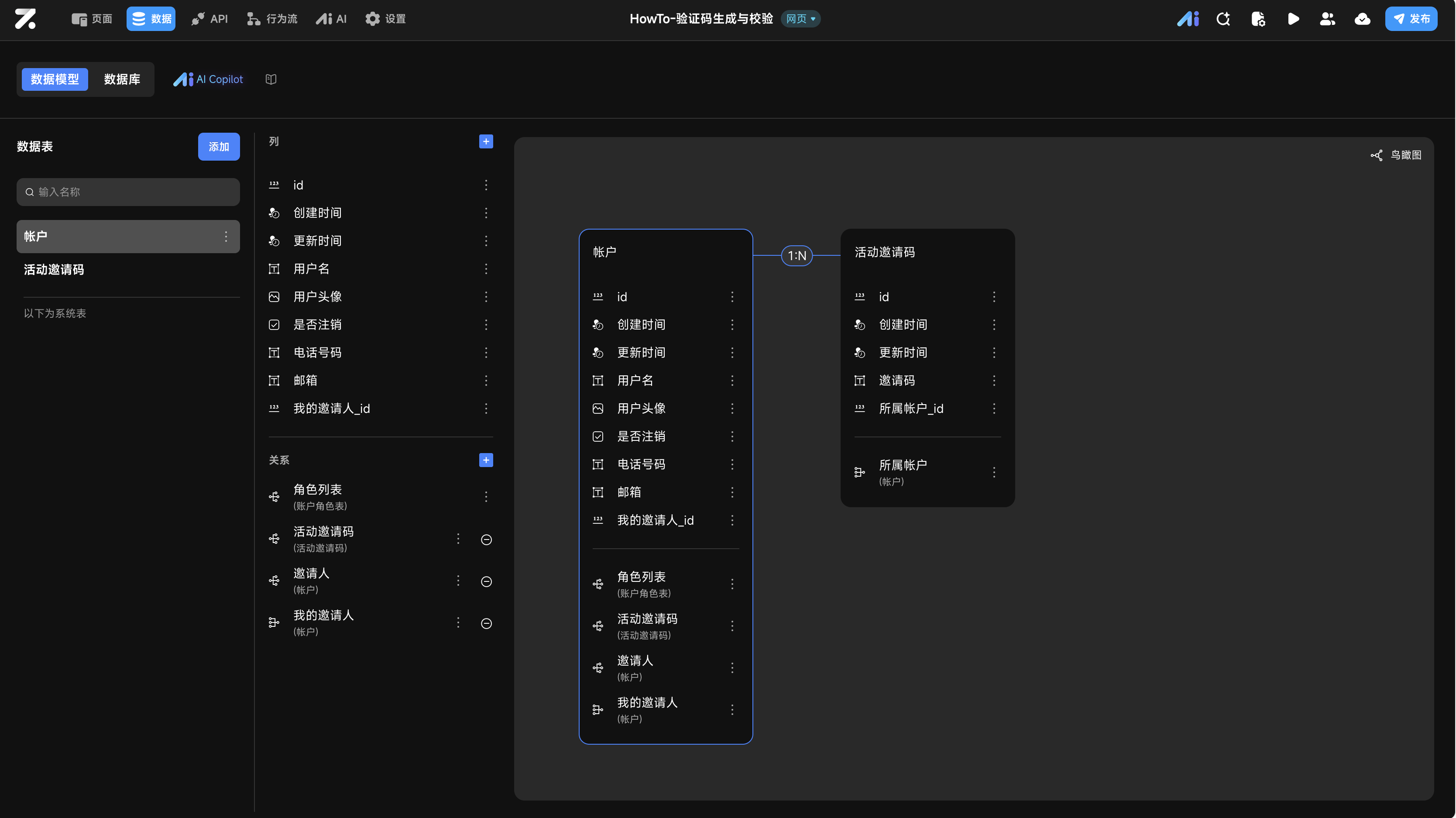Click the AI assistant icon top right
Screen dimensions: 1456x818
point(1188,19)
